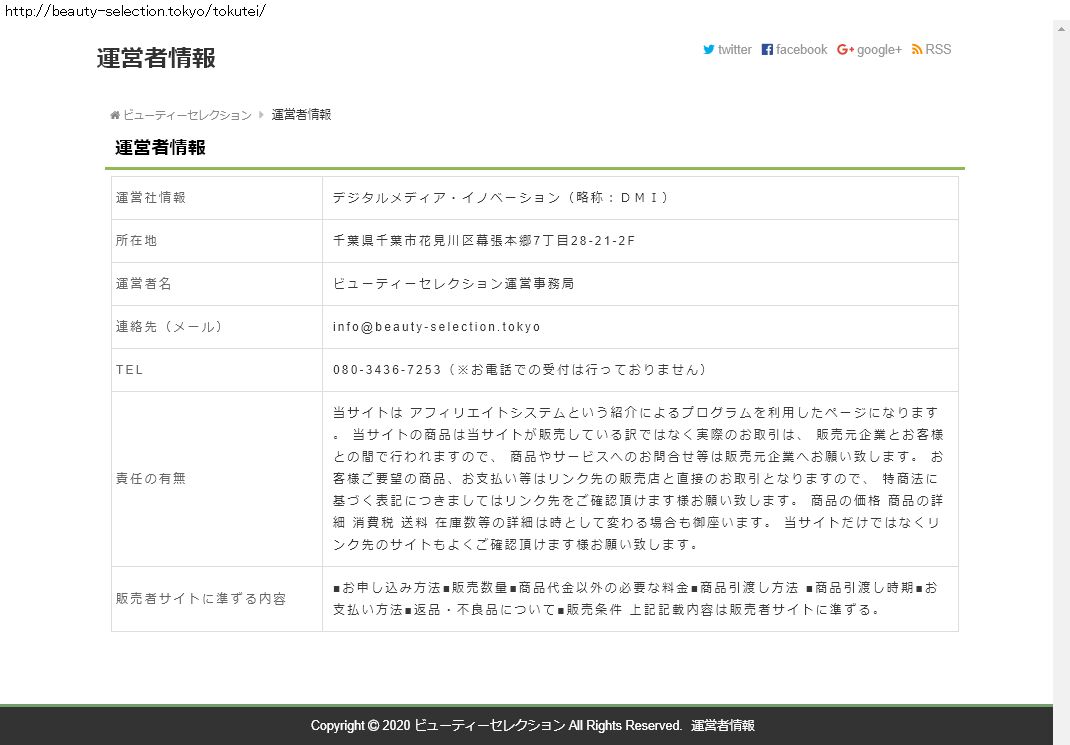The width and height of the screenshot is (1070, 745).
Task: Click the breadcrumb separator arrow
Action: [261, 115]
